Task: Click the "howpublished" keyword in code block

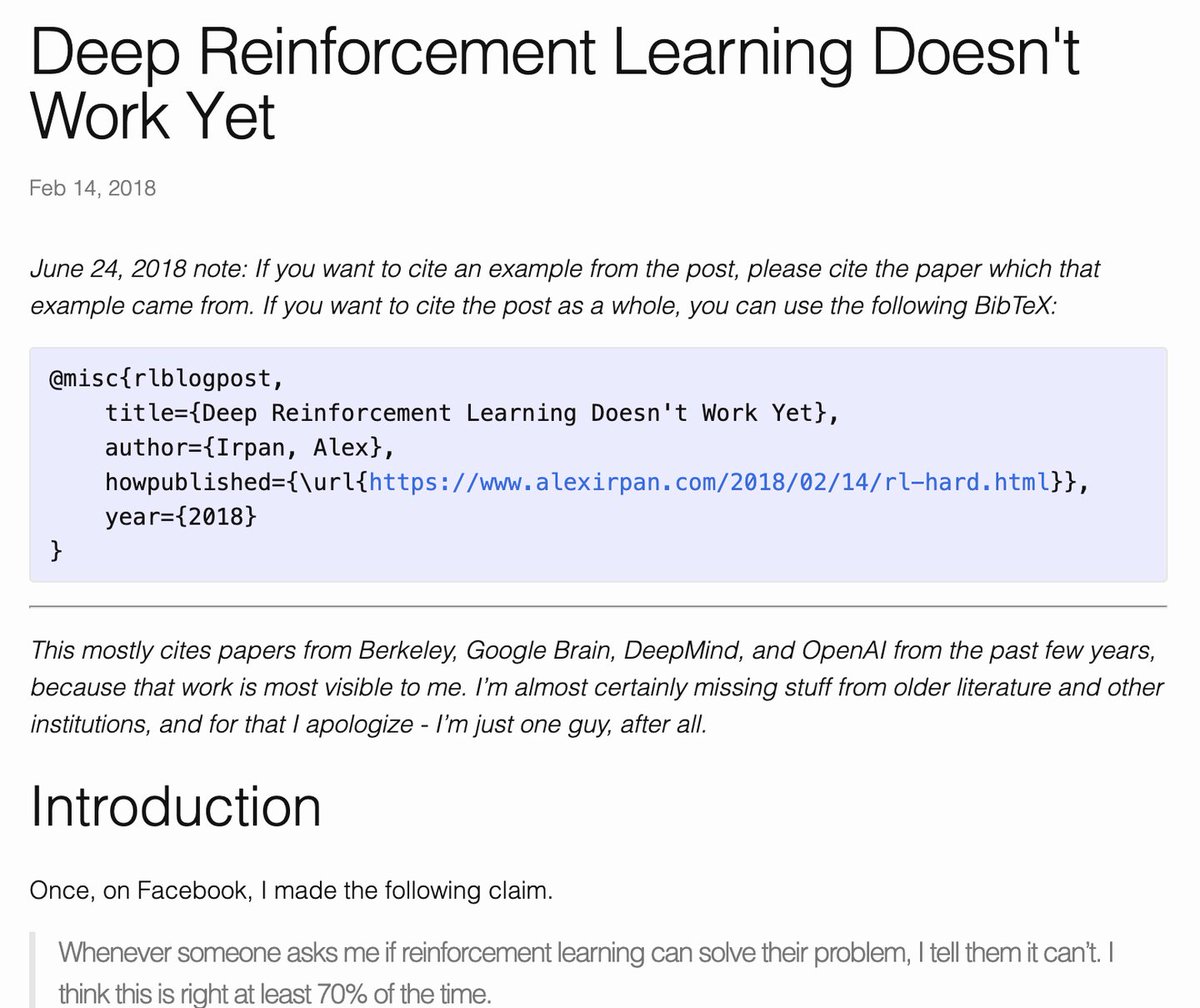Action: (x=187, y=482)
